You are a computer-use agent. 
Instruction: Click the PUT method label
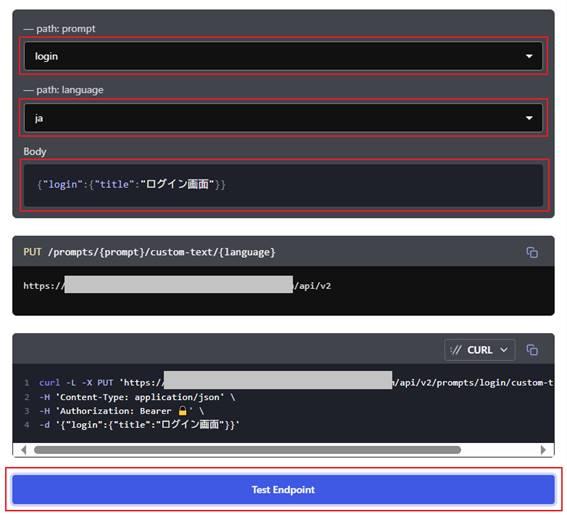tap(32, 252)
